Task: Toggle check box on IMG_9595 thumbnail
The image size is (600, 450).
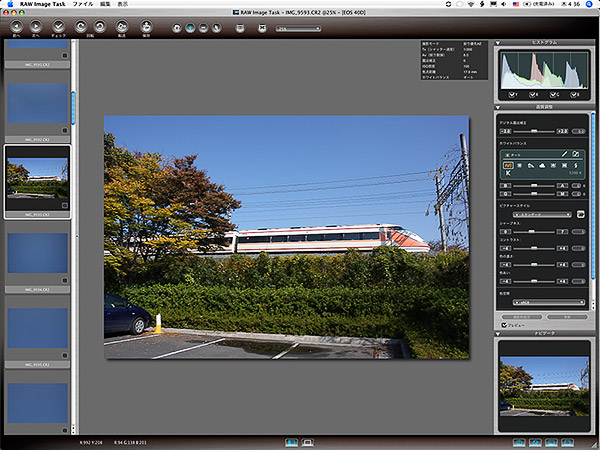Action: pyautogui.click(x=65, y=355)
